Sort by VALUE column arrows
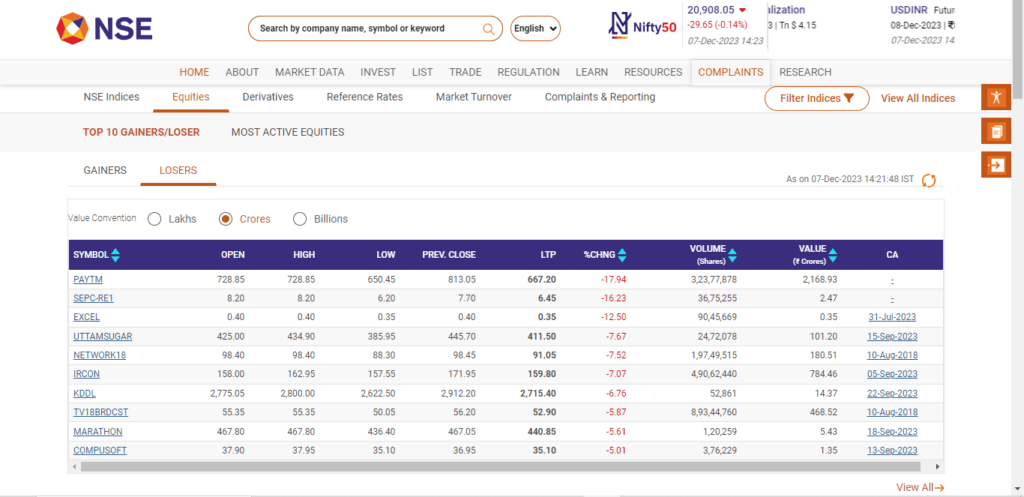The height and width of the screenshot is (497, 1024). [x=833, y=255]
